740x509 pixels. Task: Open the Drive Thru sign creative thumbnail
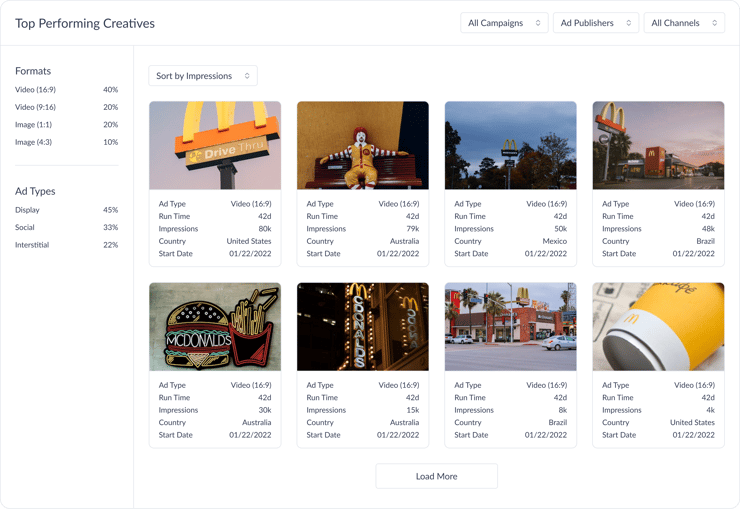tap(215, 145)
